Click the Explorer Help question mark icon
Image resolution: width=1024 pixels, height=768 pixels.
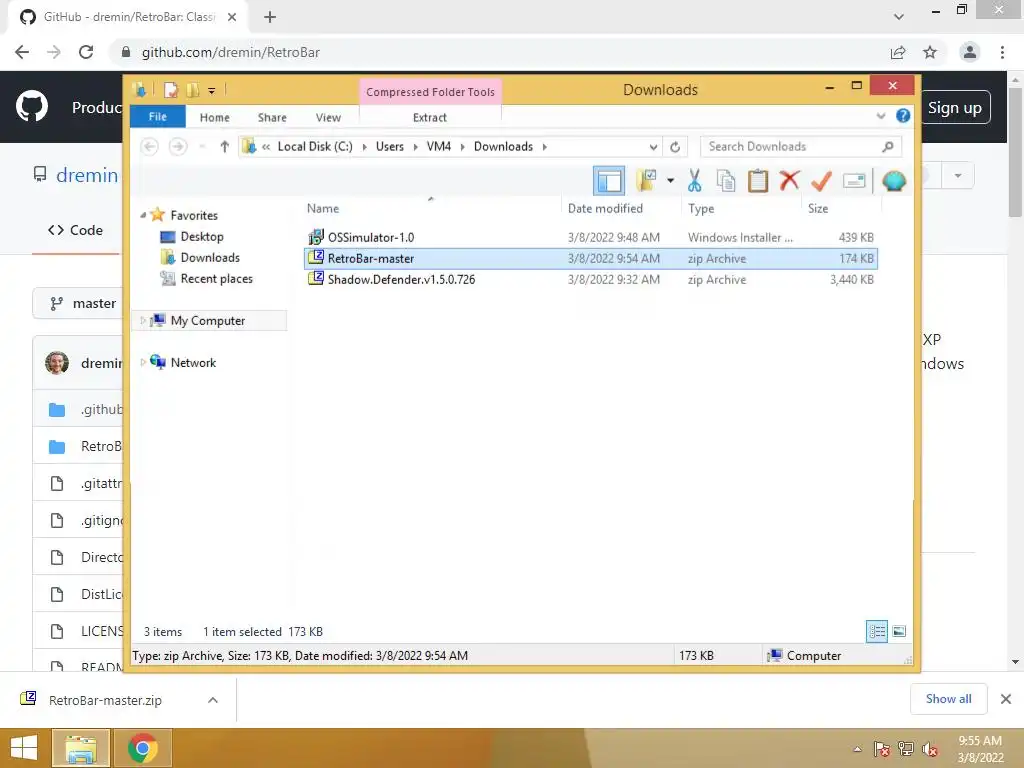pyautogui.click(x=903, y=116)
